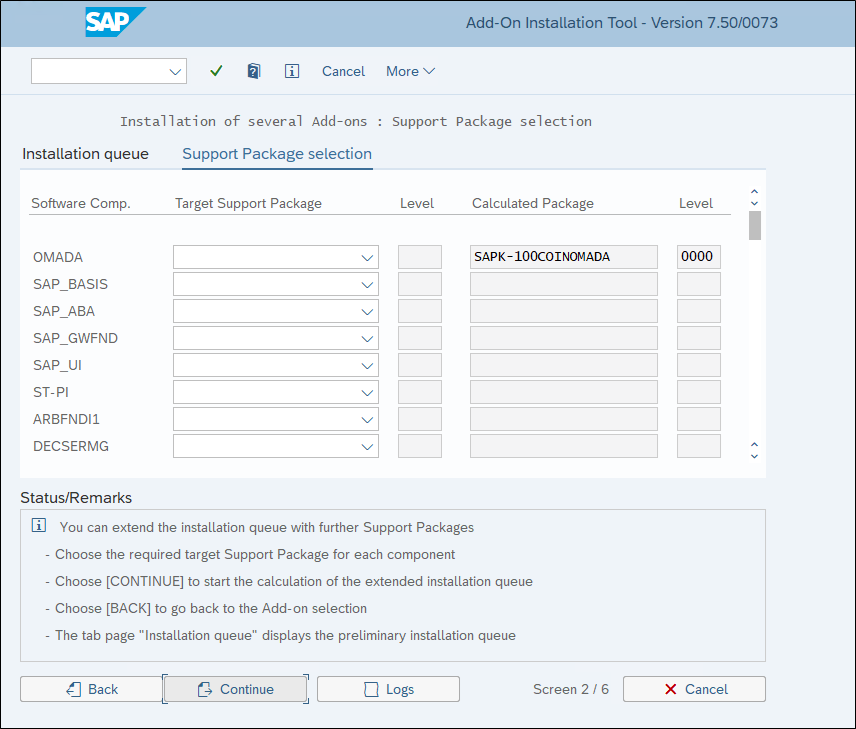Viewport: 856px width, 729px height.
Task: Select the Support Package selection tab
Action: click(x=277, y=154)
